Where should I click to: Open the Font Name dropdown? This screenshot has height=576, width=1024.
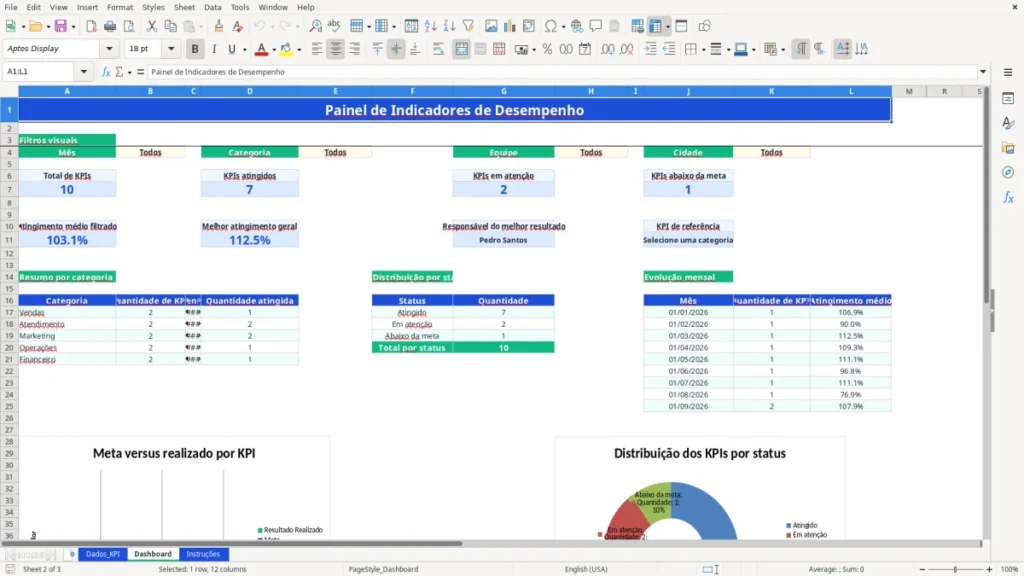tap(109, 48)
